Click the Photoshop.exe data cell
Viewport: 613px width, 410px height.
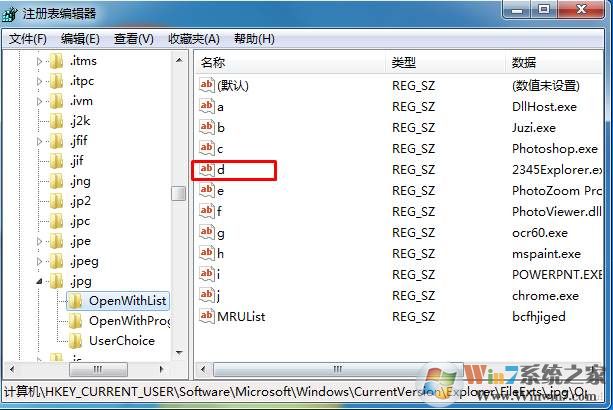pyautogui.click(x=555, y=149)
